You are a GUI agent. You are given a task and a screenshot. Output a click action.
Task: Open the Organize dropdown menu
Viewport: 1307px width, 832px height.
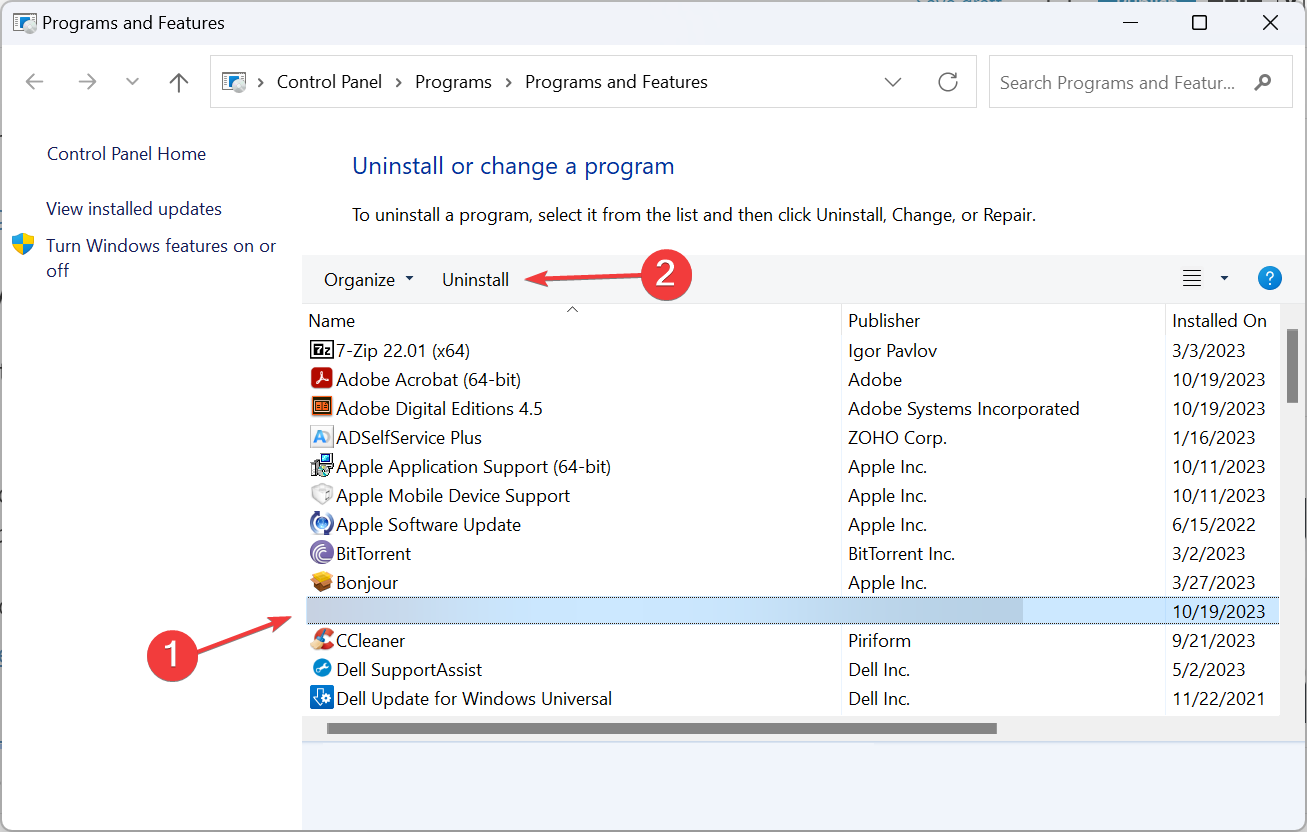click(x=368, y=280)
